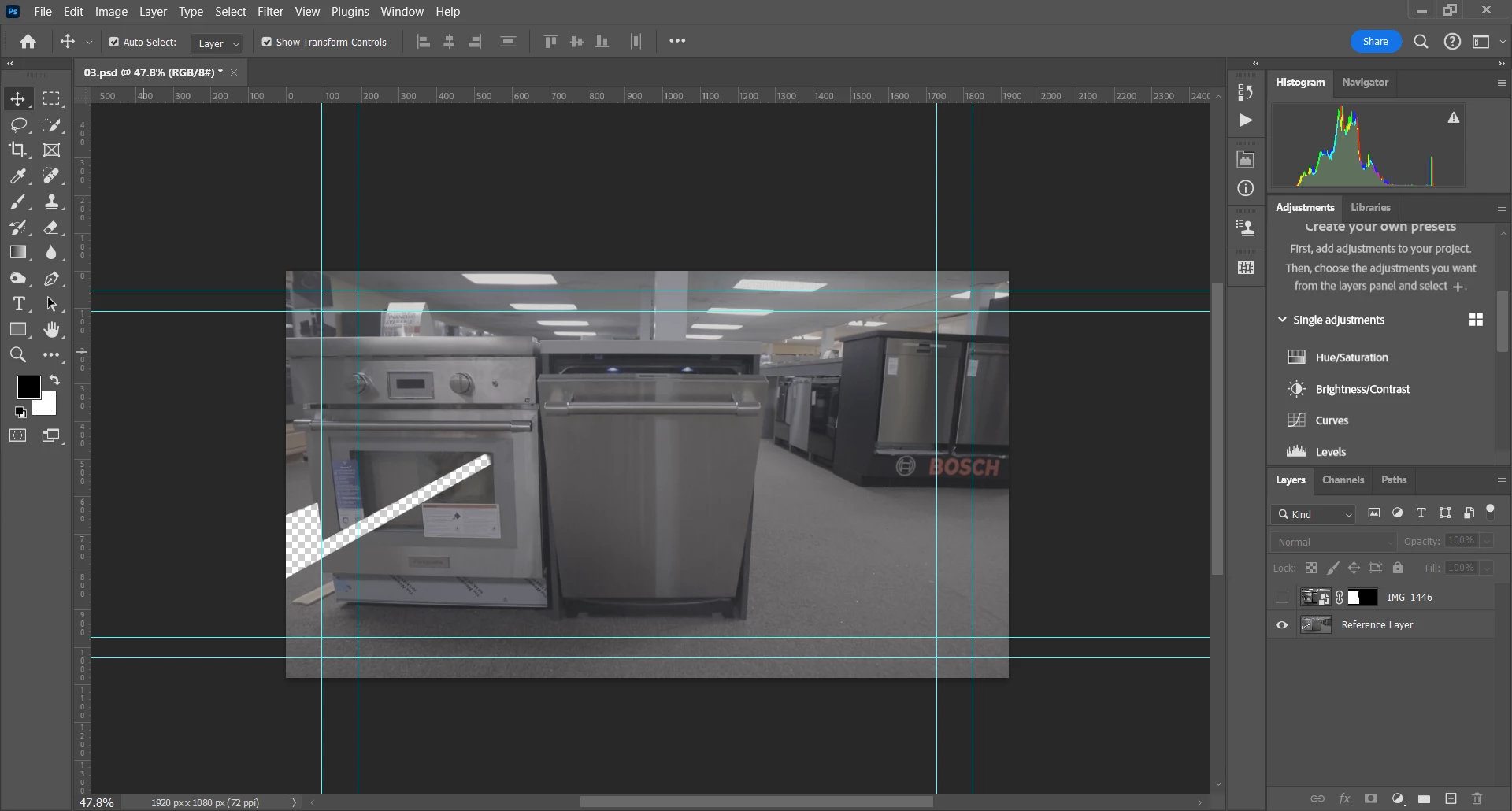
Task: Create a new layer
Action: [1451, 798]
